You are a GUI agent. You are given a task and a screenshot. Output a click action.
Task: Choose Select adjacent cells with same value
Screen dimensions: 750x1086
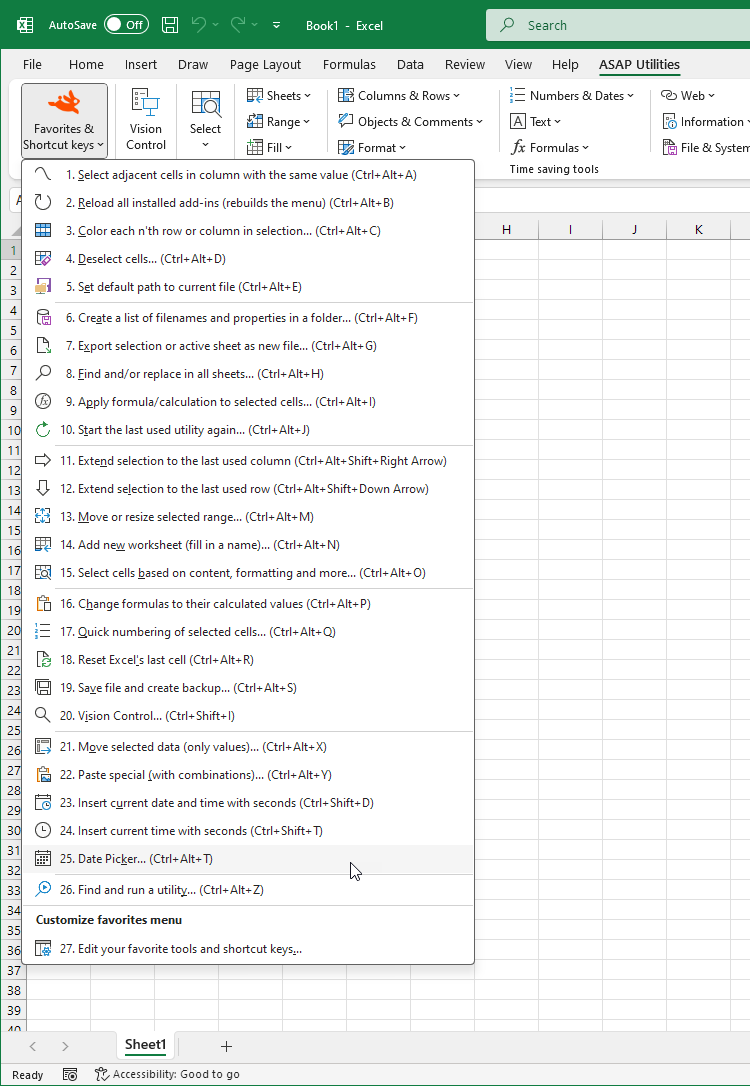pyautogui.click(x=248, y=175)
